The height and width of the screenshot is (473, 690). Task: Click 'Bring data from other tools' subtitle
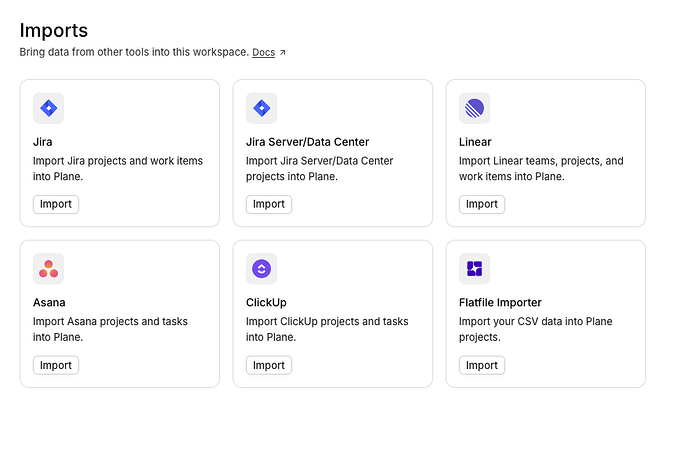click(x=134, y=52)
